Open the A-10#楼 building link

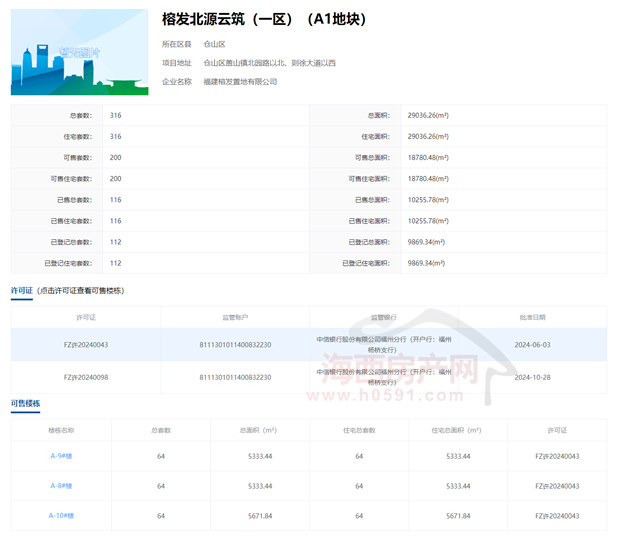[x=61, y=516]
